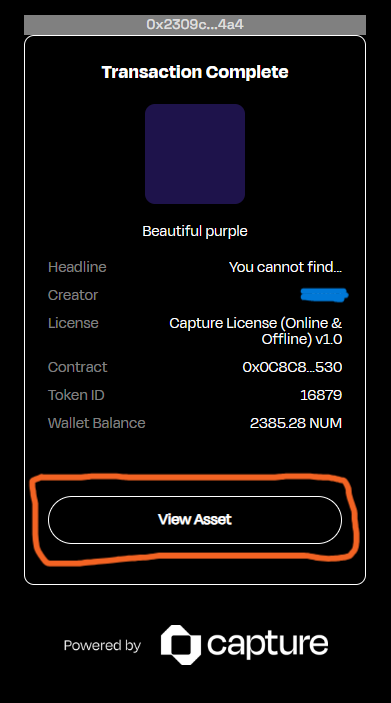Viewport: 391px width, 703px height.
Task: Click the capture wordmark text
Action: (x=267, y=644)
